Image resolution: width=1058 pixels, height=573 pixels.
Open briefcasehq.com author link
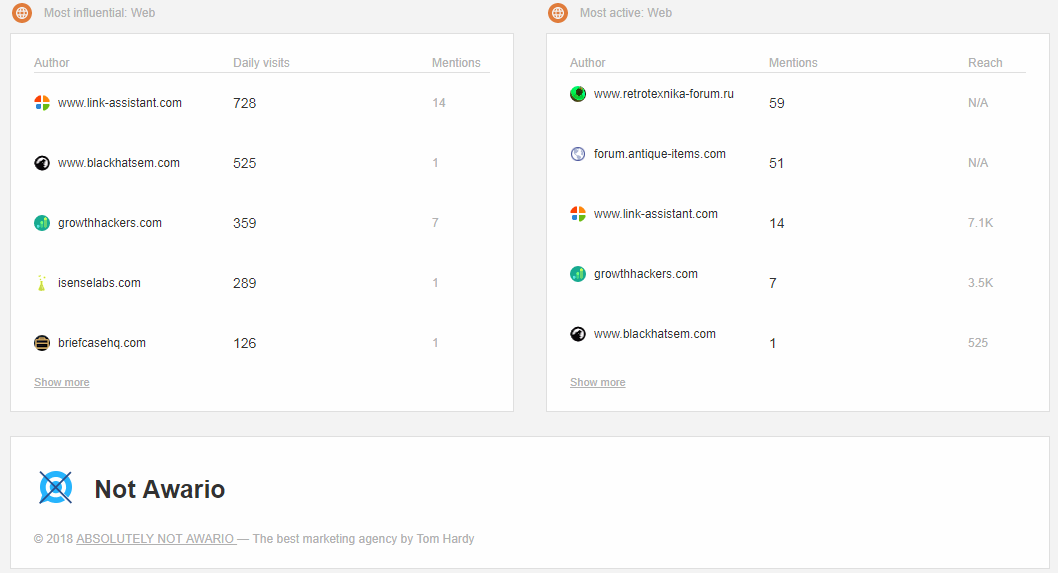point(102,343)
